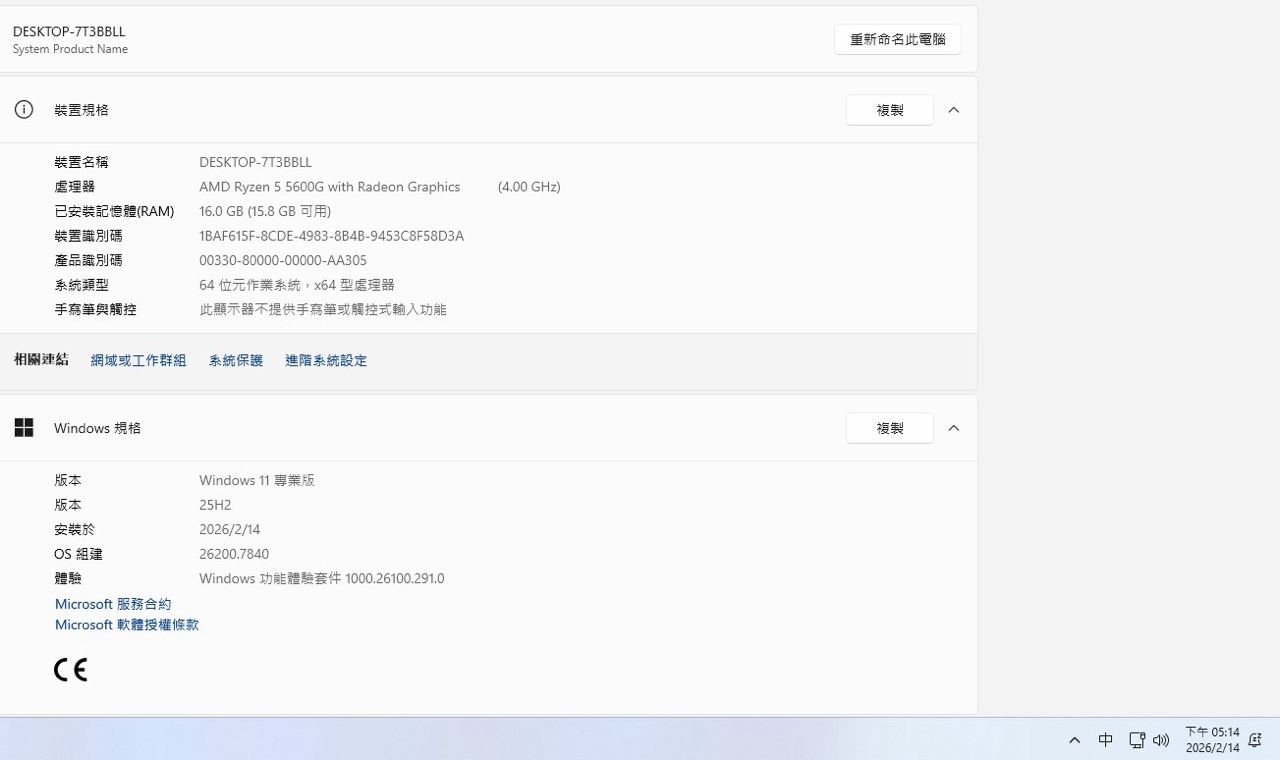1280x760 pixels.
Task: Click the Windows logo beside Windows 規格
Action: pyautogui.click(x=24, y=428)
